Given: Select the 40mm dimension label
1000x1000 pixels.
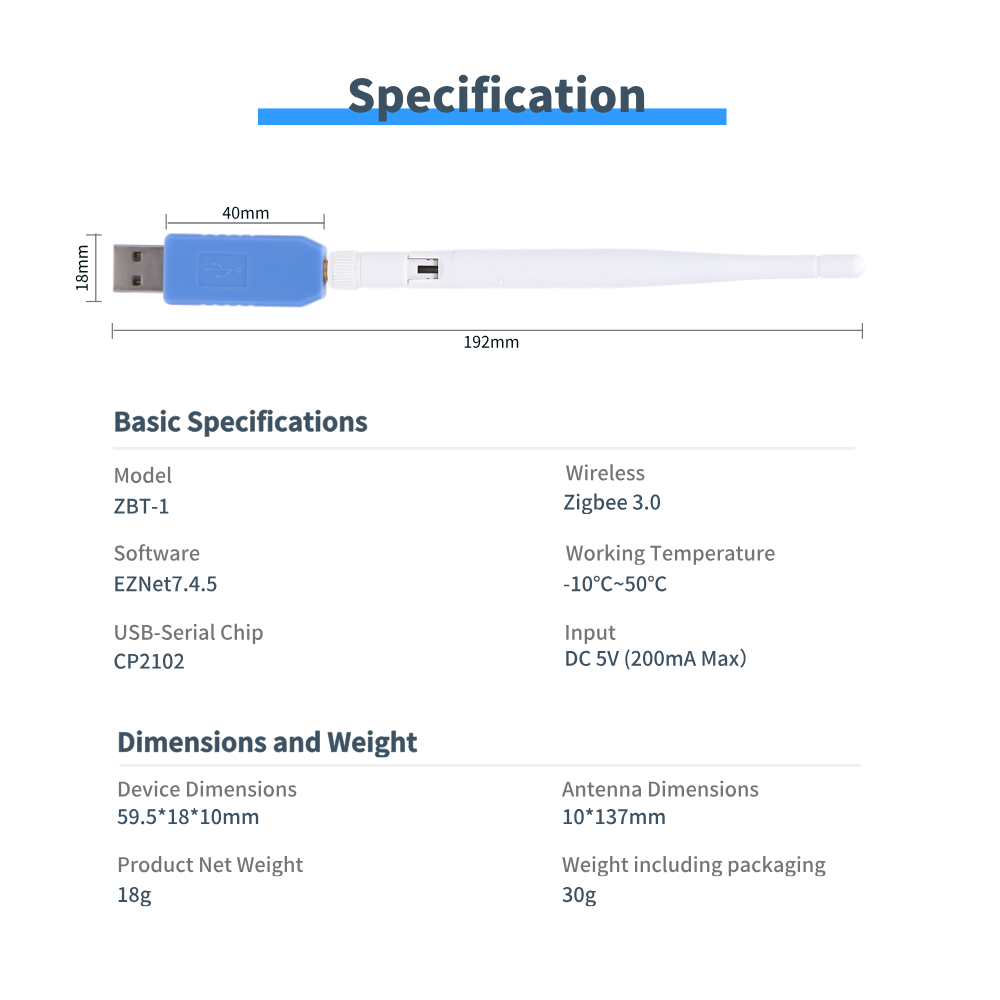Looking at the screenshot, I should (245, 213).
